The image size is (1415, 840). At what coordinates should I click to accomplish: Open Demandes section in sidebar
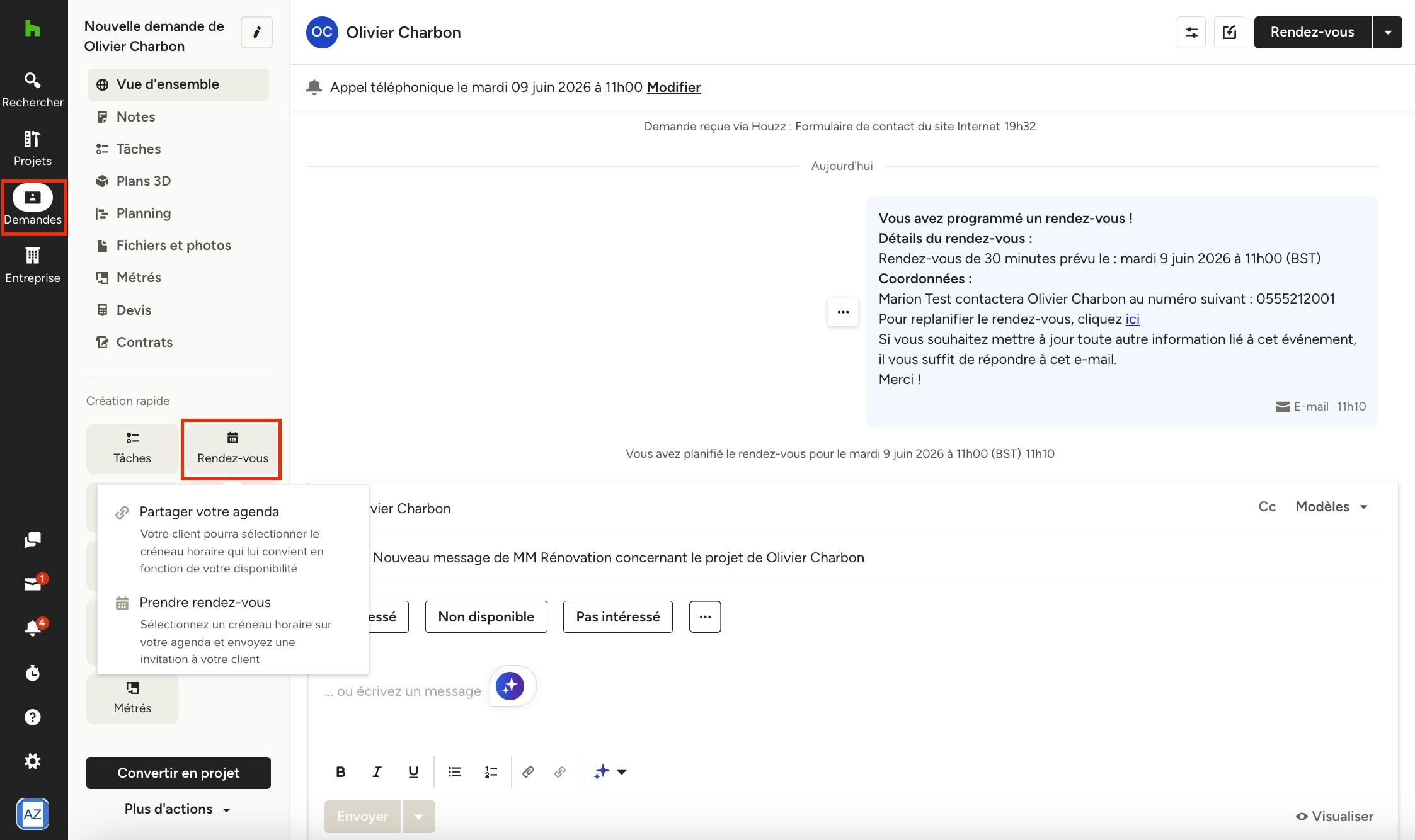coord(33,207)
